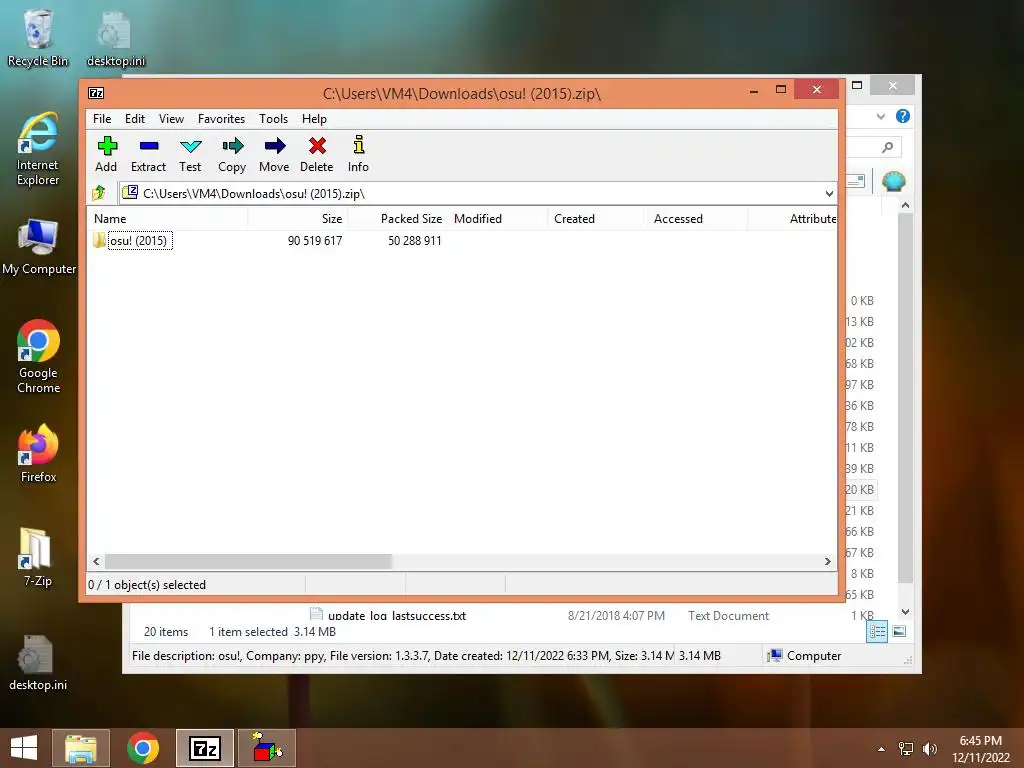Open Explorer window help question mark

(903, 116)
